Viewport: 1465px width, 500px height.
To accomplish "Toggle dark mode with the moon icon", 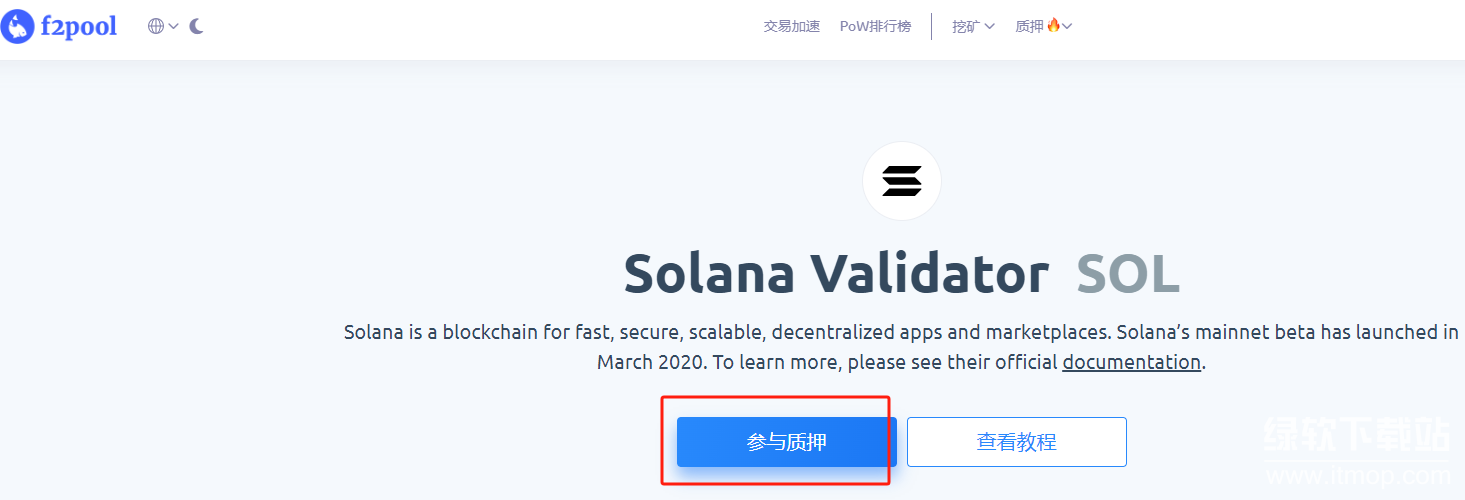I will pyautogui.click(x=196, y=26).
